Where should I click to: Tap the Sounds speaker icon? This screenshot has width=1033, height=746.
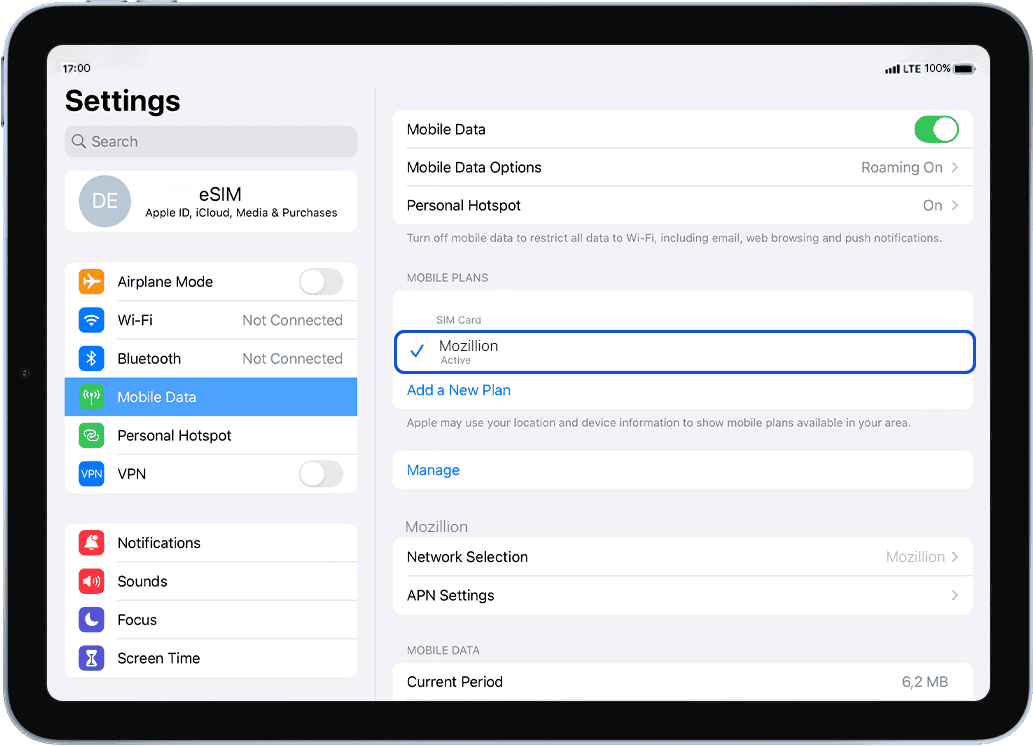click(92, 581)
